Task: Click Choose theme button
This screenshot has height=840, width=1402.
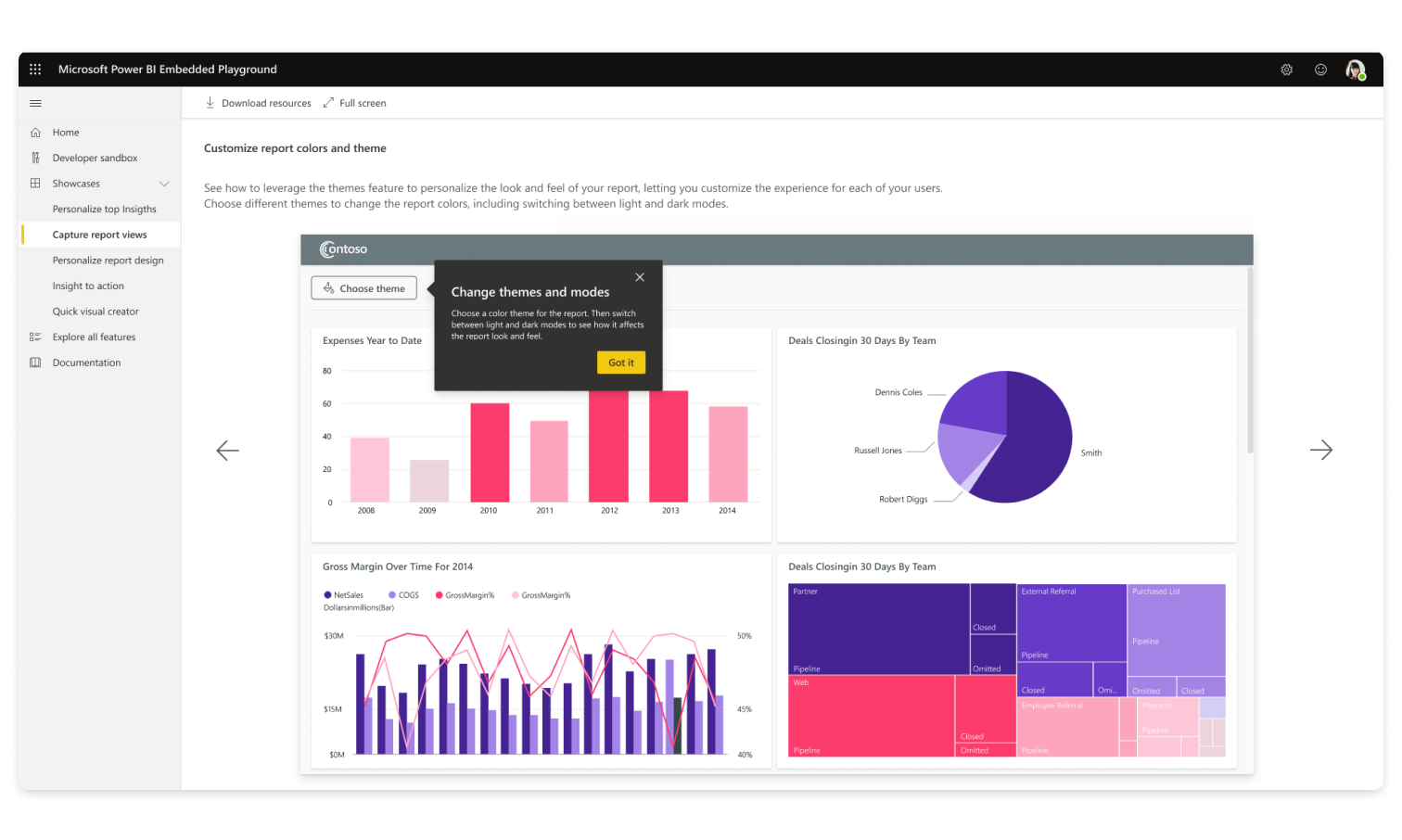Action: pos(363,288)
